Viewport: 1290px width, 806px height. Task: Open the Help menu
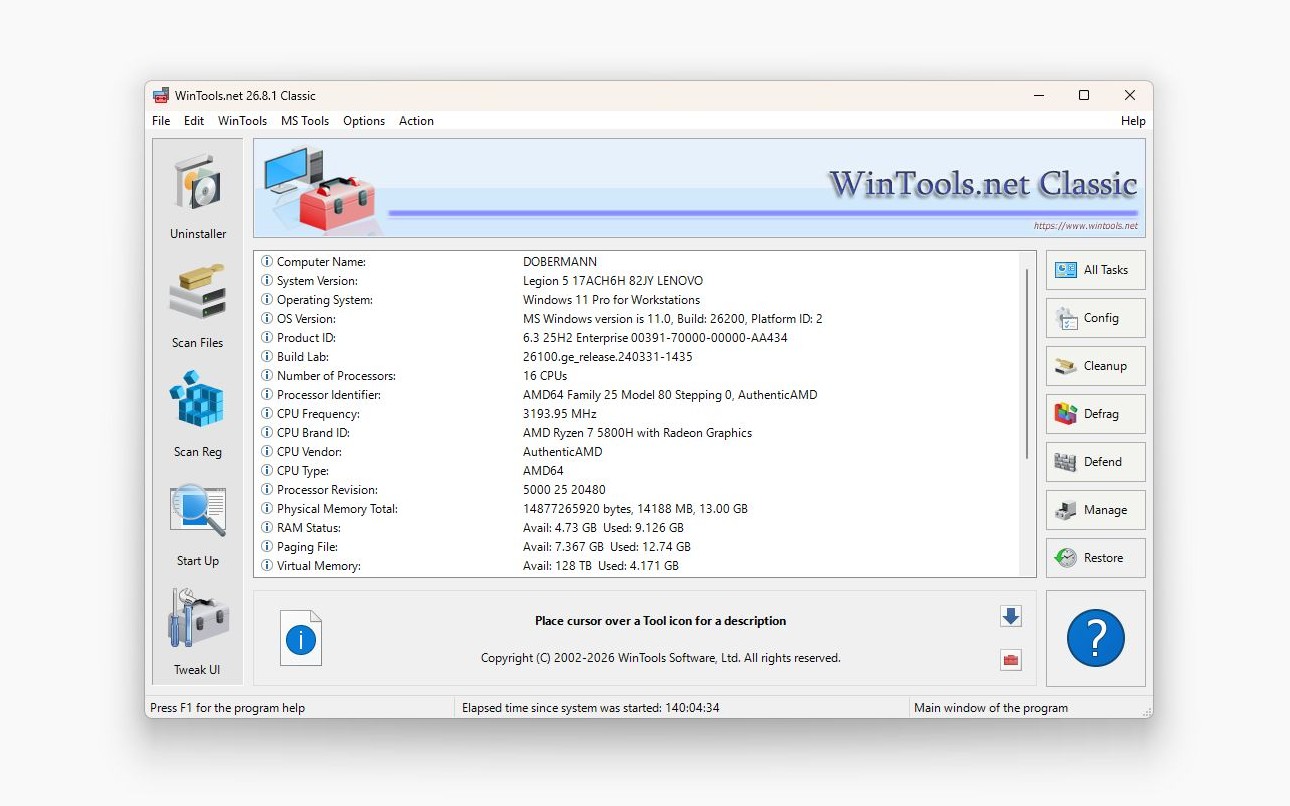point(1133,121)
